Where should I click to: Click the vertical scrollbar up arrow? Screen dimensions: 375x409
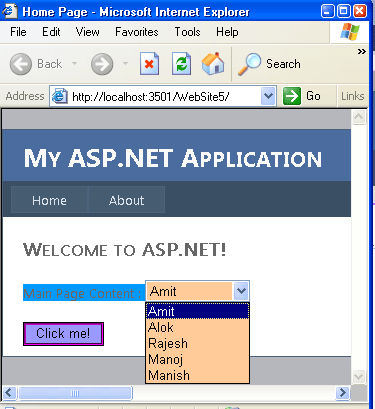359,117
